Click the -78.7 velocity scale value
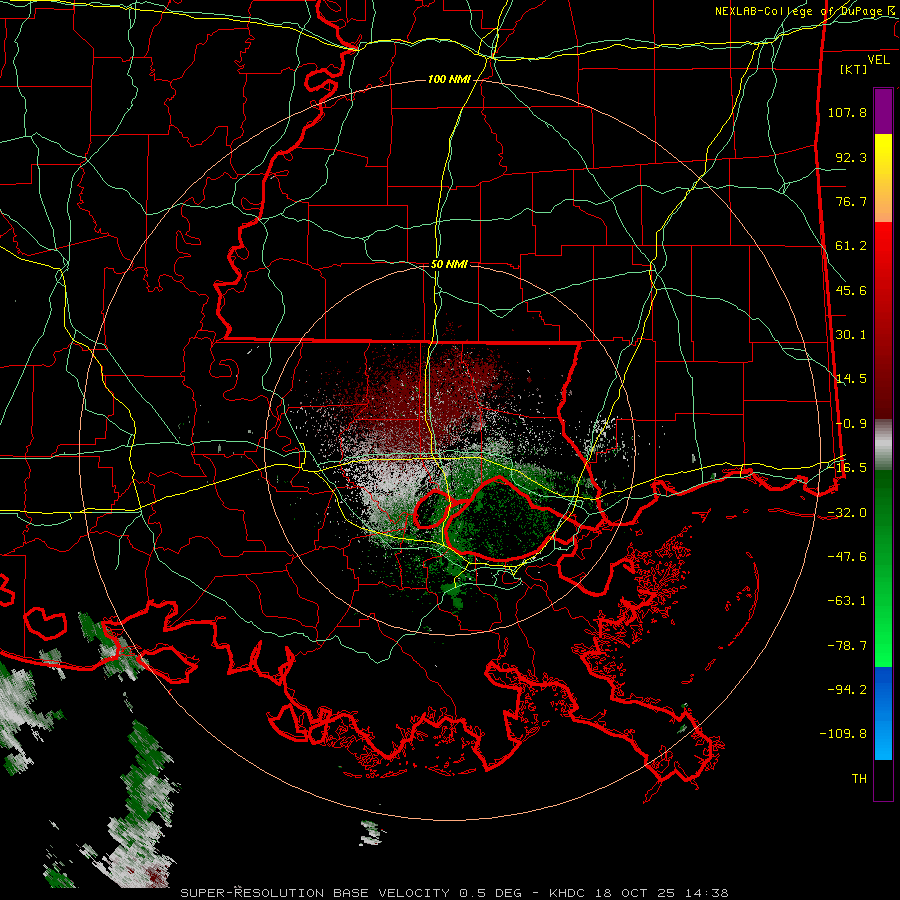This screenshot has width=900, height=900. pyautogui.click(x=847, y=646)
